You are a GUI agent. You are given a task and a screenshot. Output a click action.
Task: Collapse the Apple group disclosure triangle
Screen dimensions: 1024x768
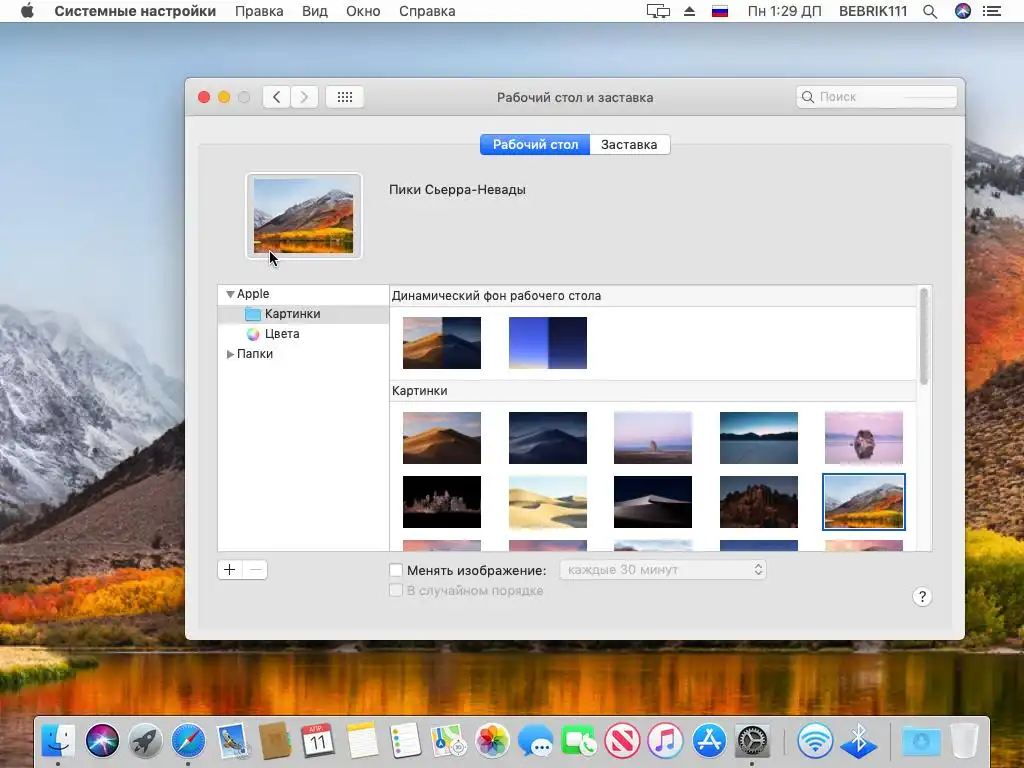coord(230,295)
